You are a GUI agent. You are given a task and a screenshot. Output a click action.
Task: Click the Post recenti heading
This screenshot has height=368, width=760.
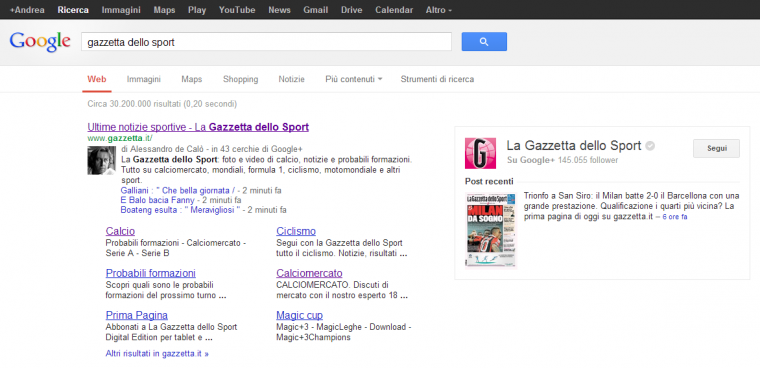pyautogui.click(x=489, y=181)
